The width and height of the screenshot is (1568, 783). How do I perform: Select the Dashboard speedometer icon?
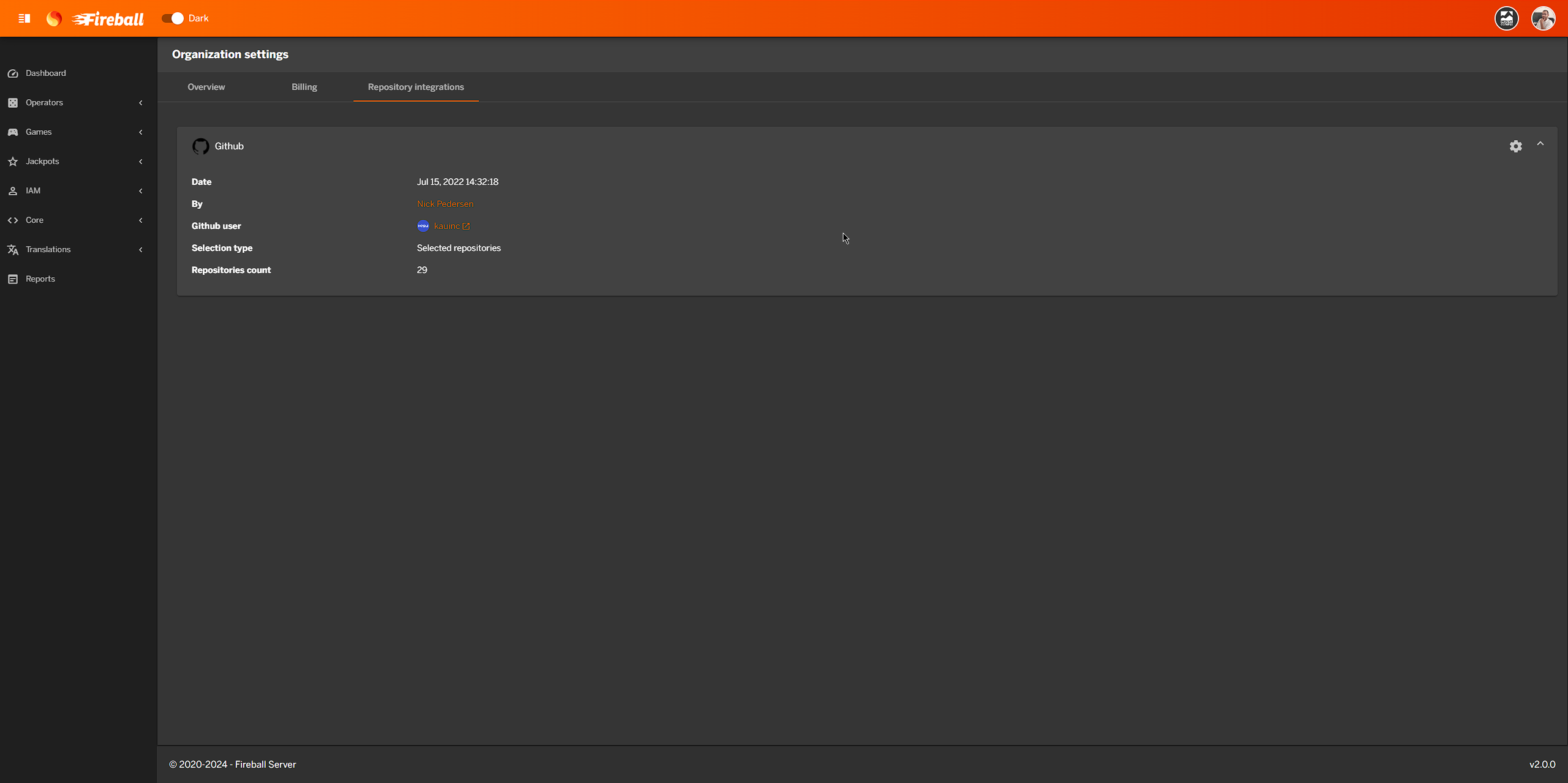(x=13, y=73)
